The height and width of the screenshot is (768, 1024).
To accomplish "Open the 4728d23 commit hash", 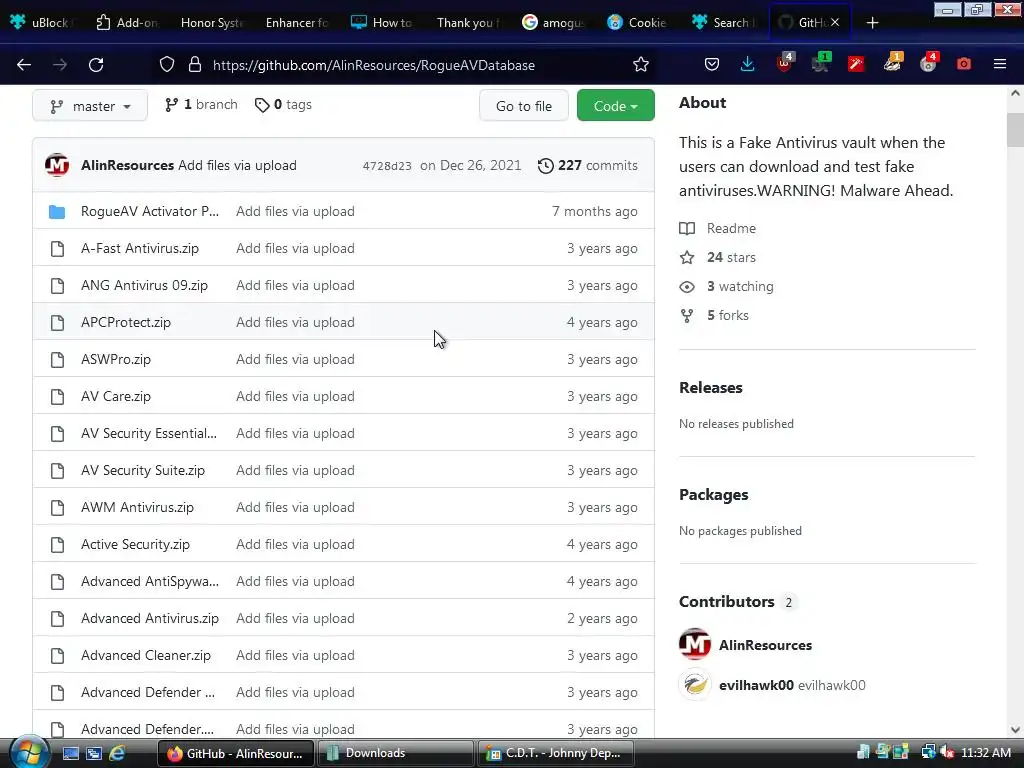I will [387, 166].
